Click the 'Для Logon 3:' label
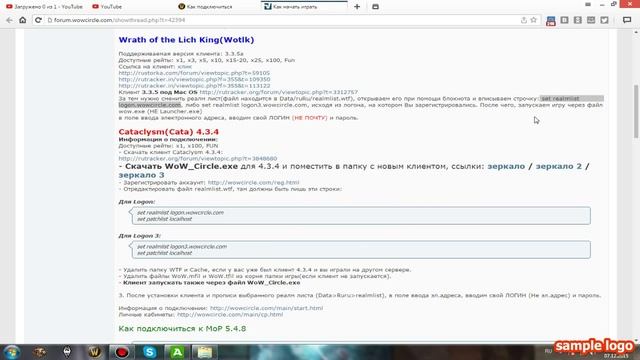The image size is (640, 360). tap(140, 236)
